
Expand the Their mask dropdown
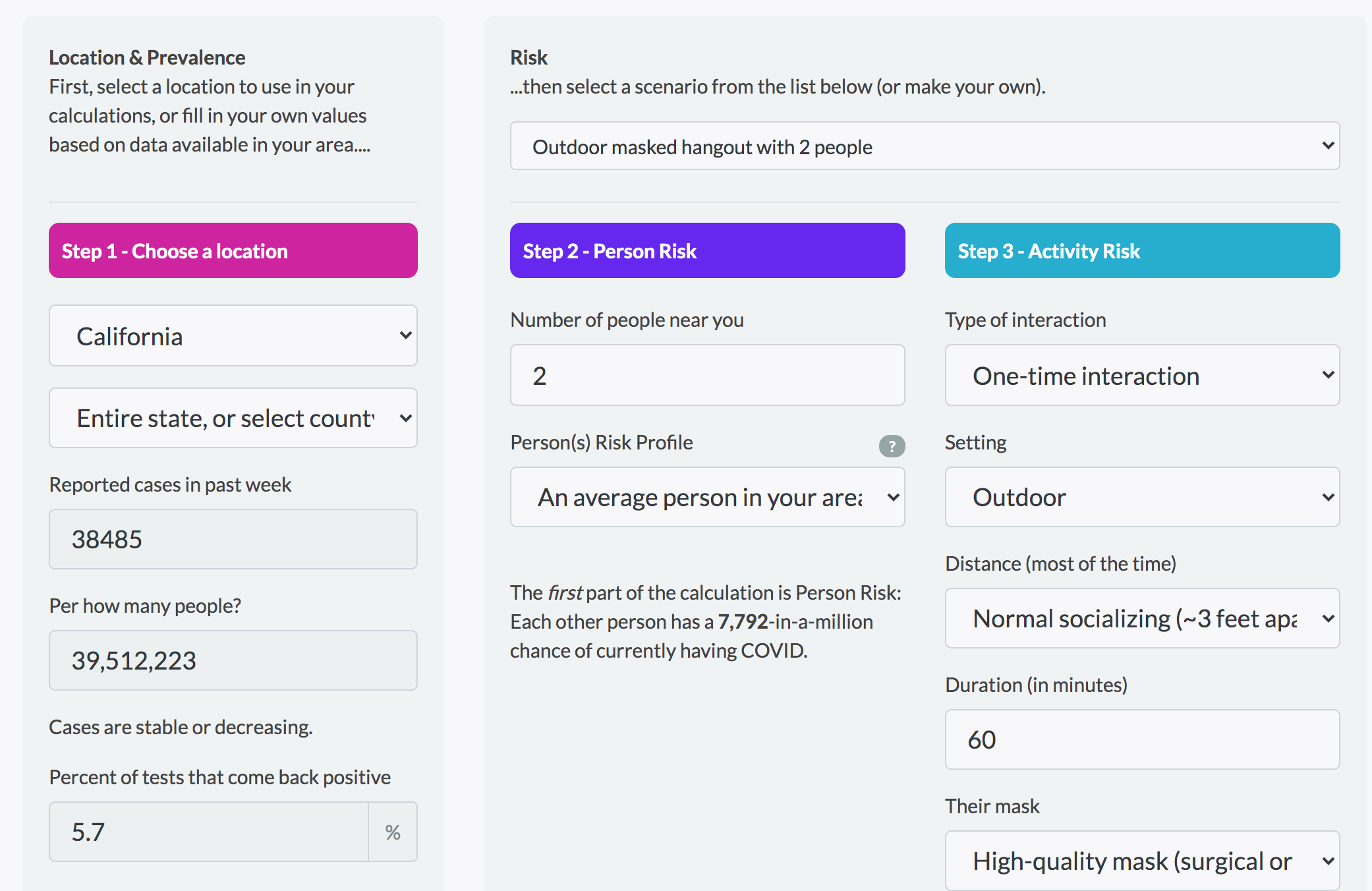1142,860
